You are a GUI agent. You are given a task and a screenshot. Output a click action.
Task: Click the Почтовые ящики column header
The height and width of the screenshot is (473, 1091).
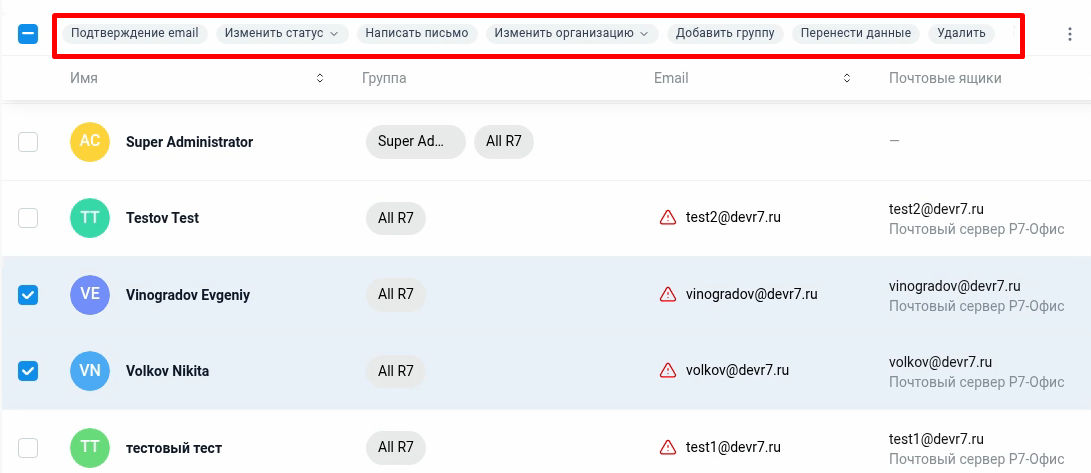coord(945,79)
